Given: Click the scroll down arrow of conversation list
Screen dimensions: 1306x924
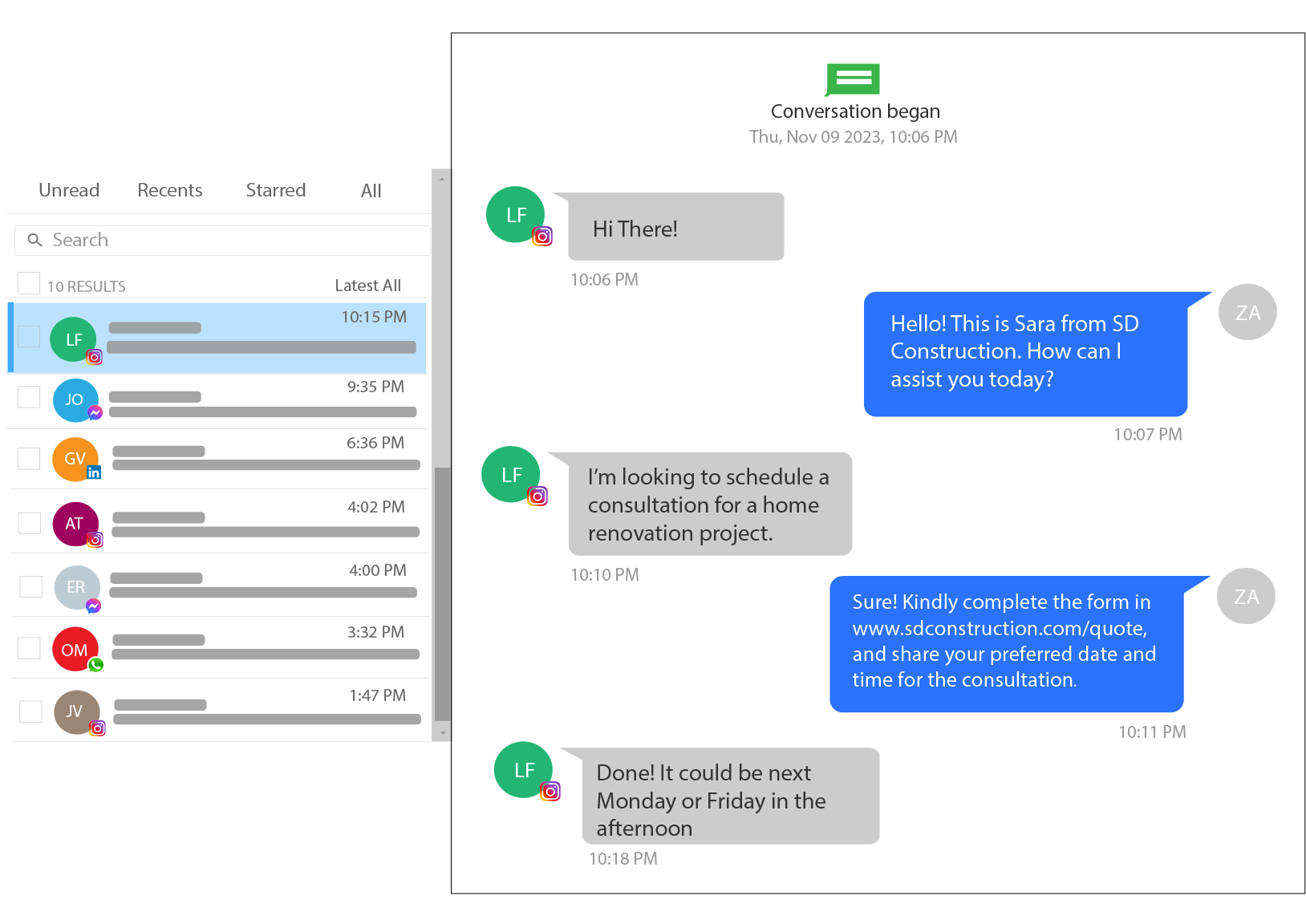Looking at the screenshot, I should click(x=442, y=732).
